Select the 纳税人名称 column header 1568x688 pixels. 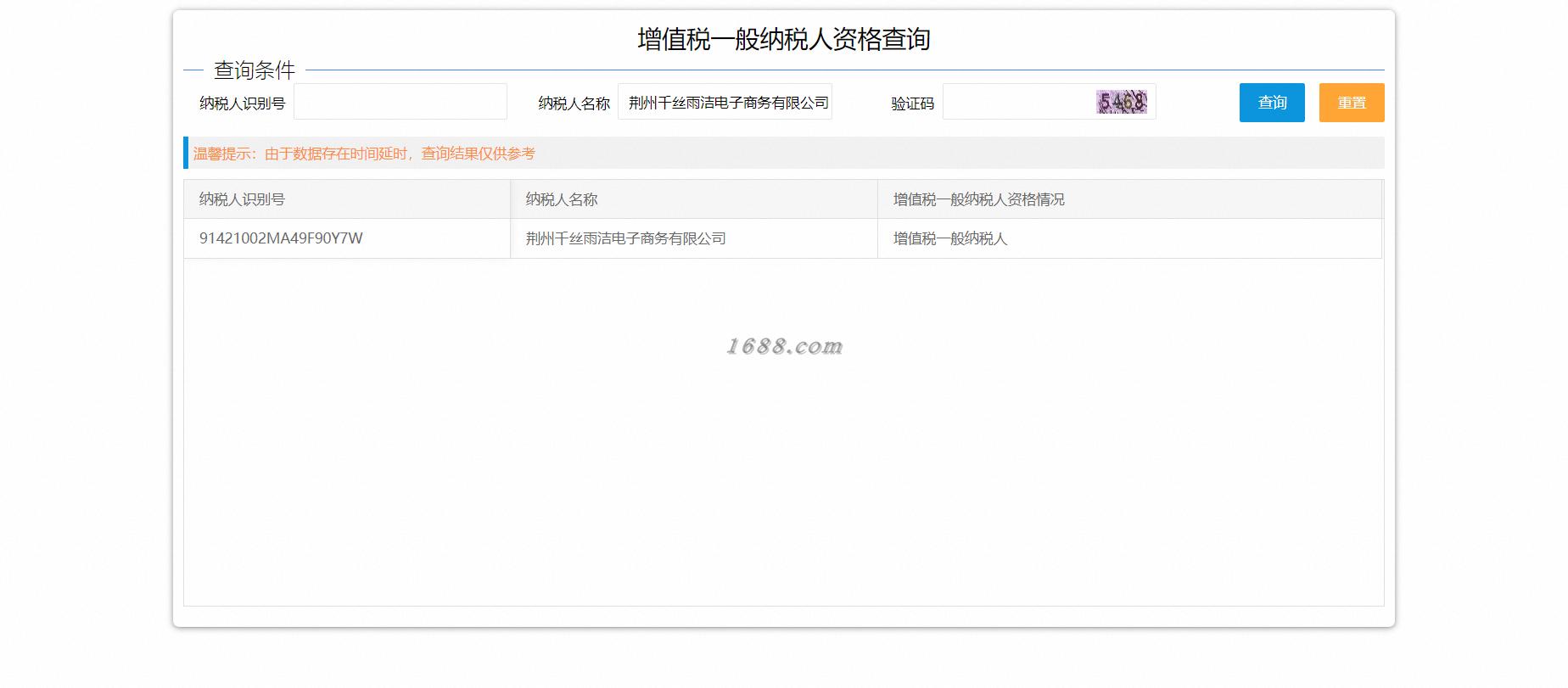(x=694, y=199)
